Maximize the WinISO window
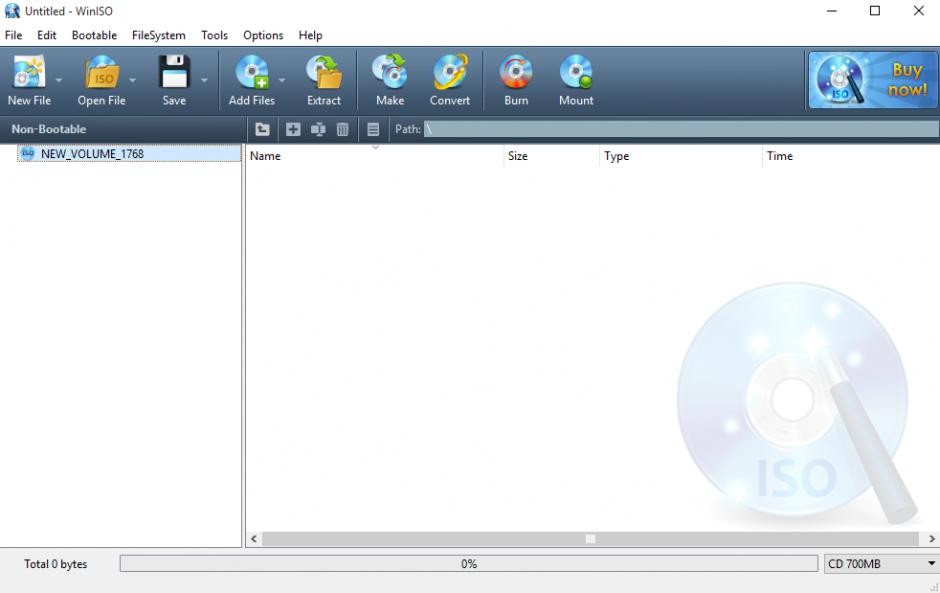The image size is (940, 593). pyautogui.click(x=875, y=11)
